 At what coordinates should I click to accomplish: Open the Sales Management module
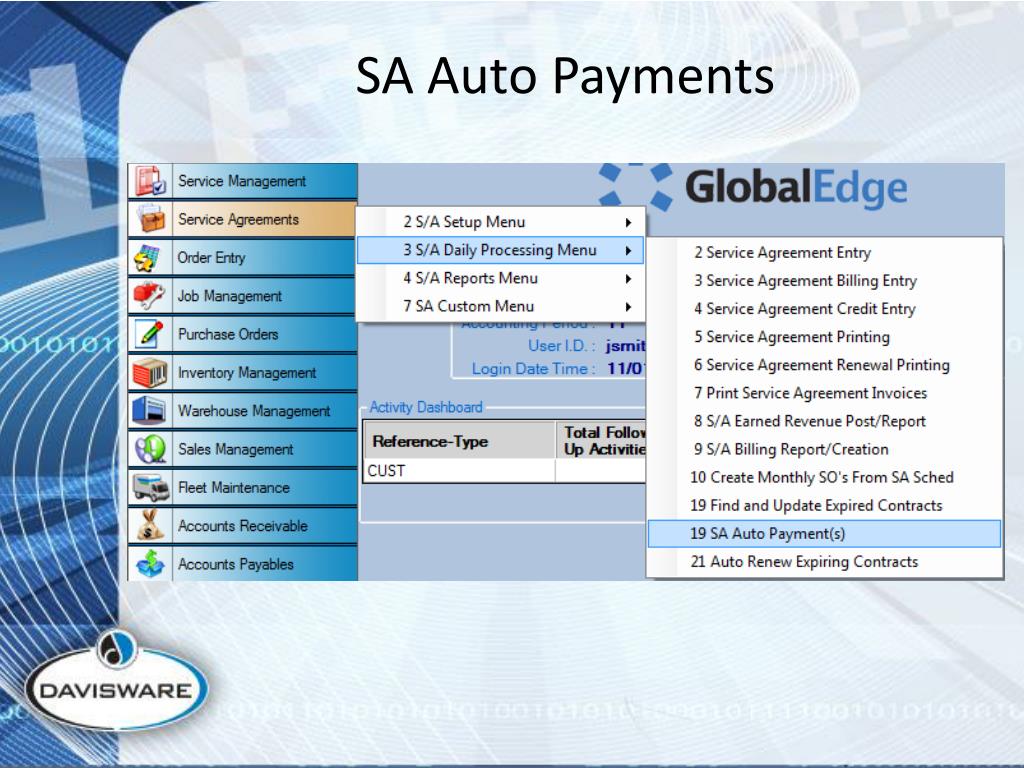[242, 449]
